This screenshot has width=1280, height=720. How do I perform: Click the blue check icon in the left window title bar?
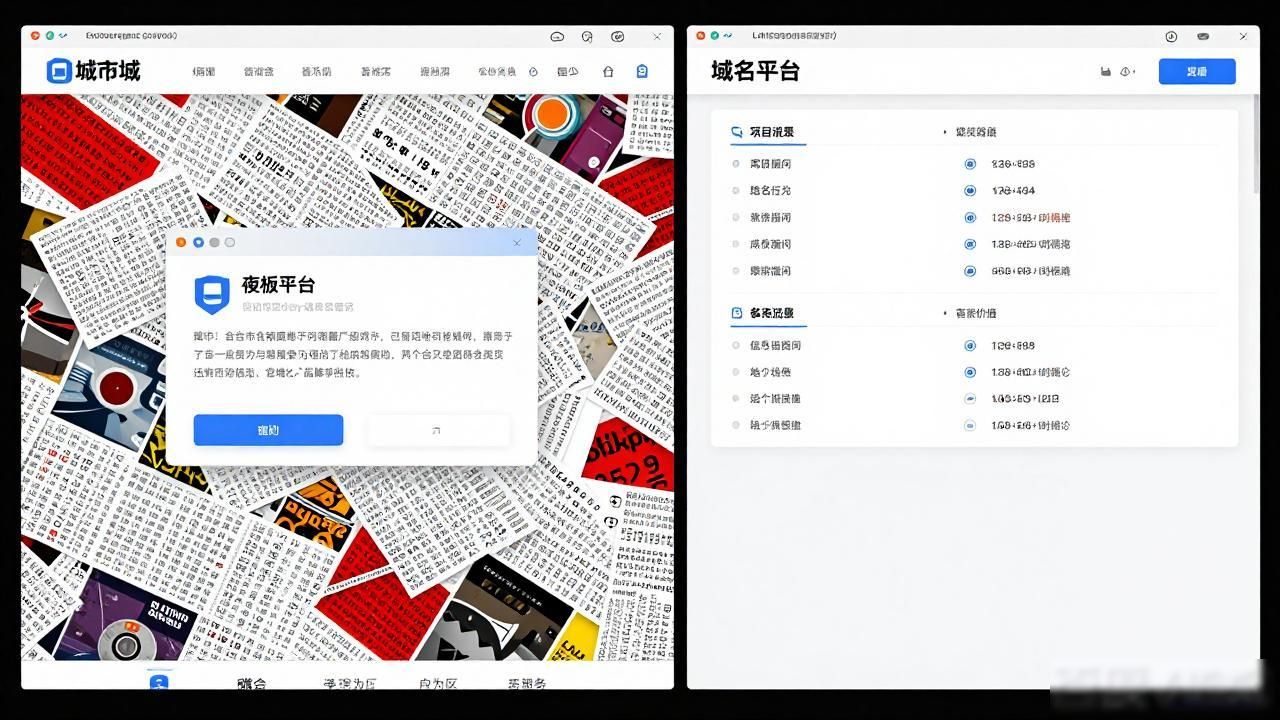[x=63, y=36]
